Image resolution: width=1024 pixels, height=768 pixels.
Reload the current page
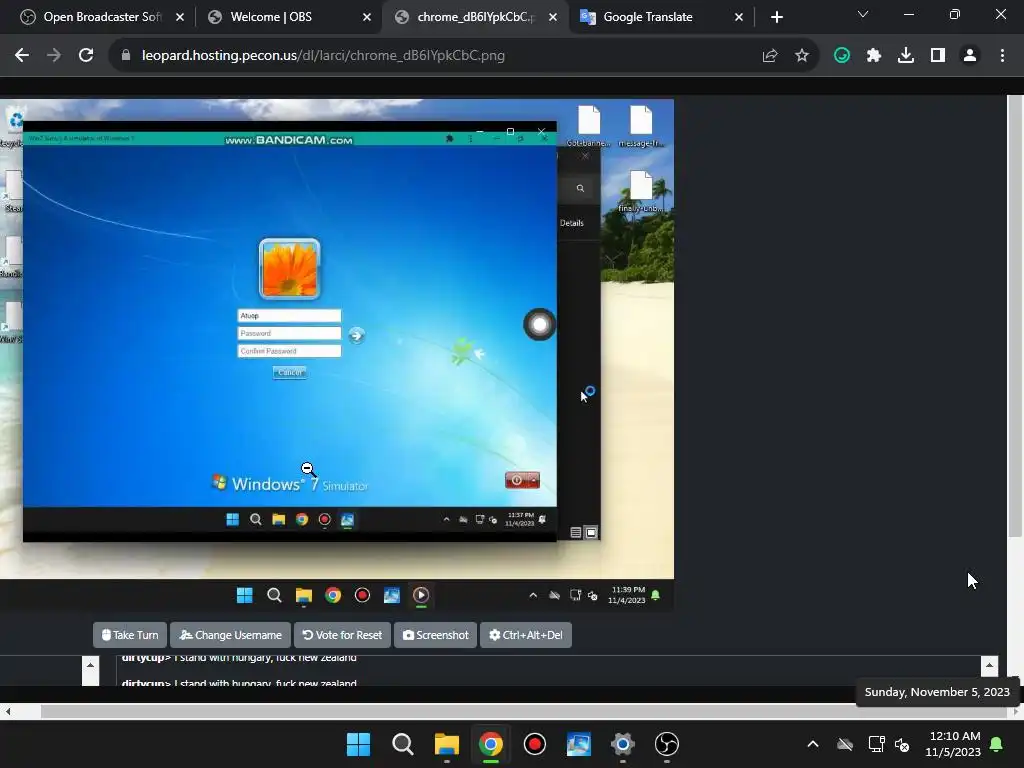(x=86, y=56)
